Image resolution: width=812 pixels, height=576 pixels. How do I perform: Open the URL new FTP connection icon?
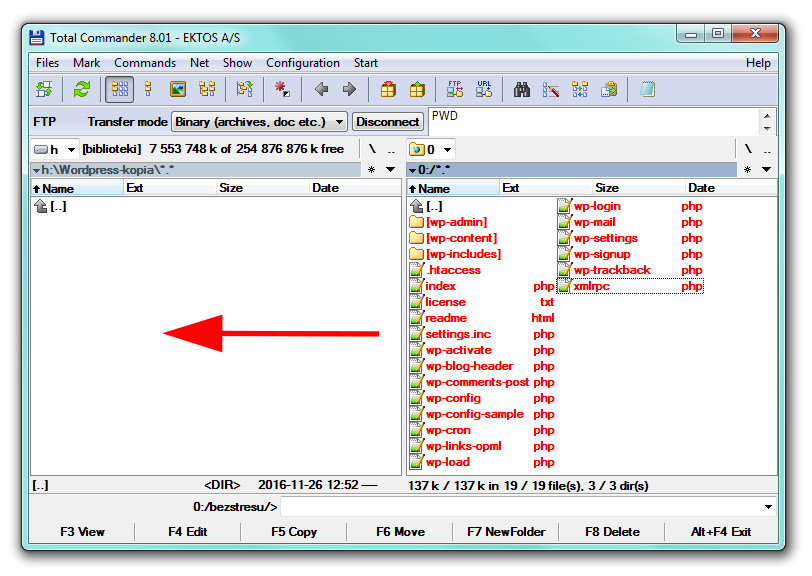point(484,90)
